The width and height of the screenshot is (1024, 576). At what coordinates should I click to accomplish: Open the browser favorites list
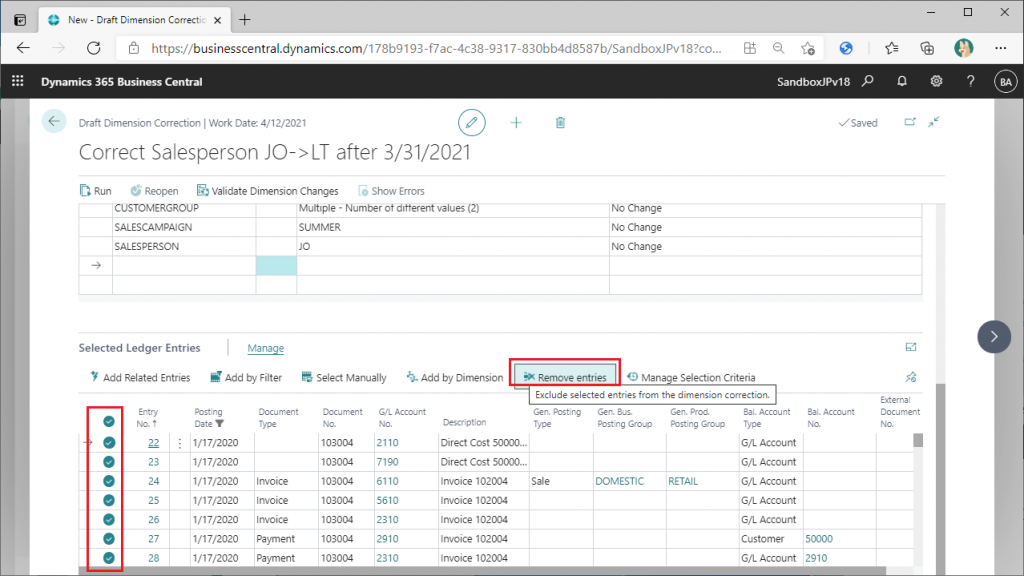point(891,48)
